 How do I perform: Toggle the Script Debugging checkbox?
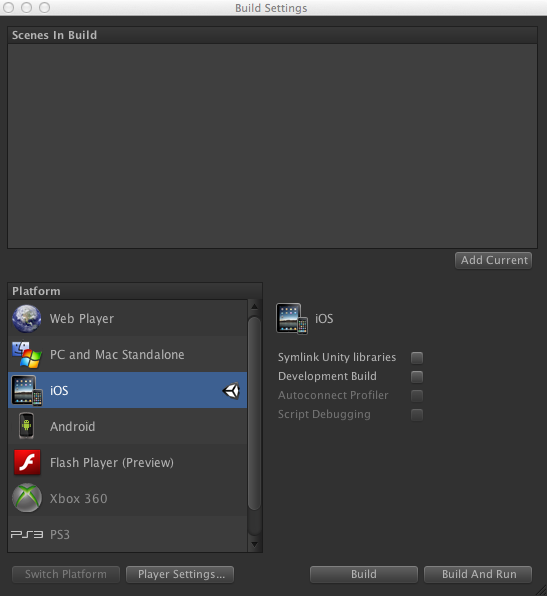[417, 415]
